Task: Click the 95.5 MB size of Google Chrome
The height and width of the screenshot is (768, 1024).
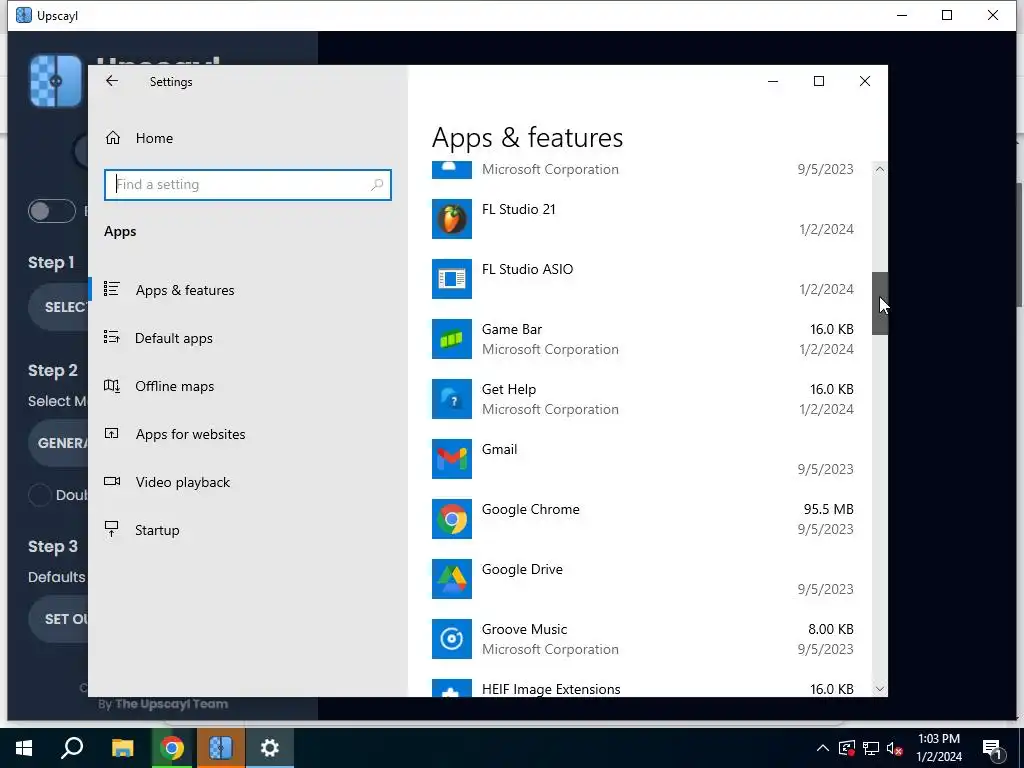Action: coord(828,509)
